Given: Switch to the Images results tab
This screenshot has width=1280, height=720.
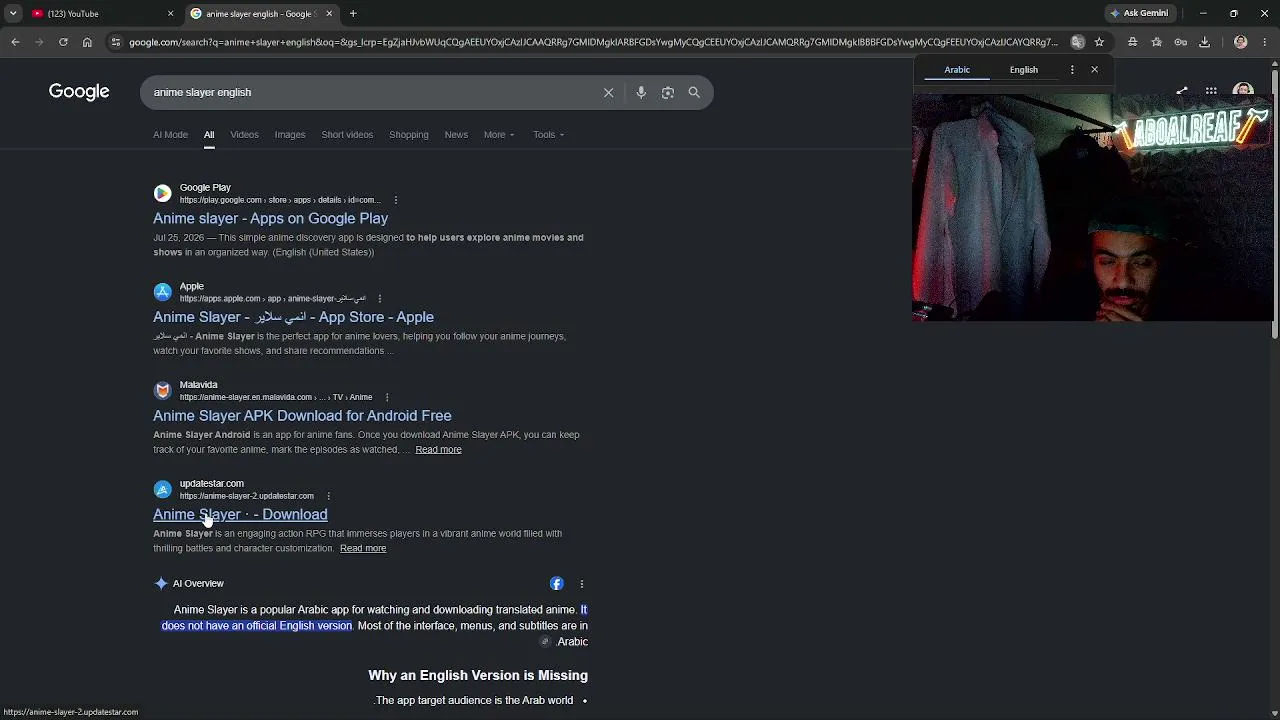Looking at the screenshot, I should click(290, 135).
